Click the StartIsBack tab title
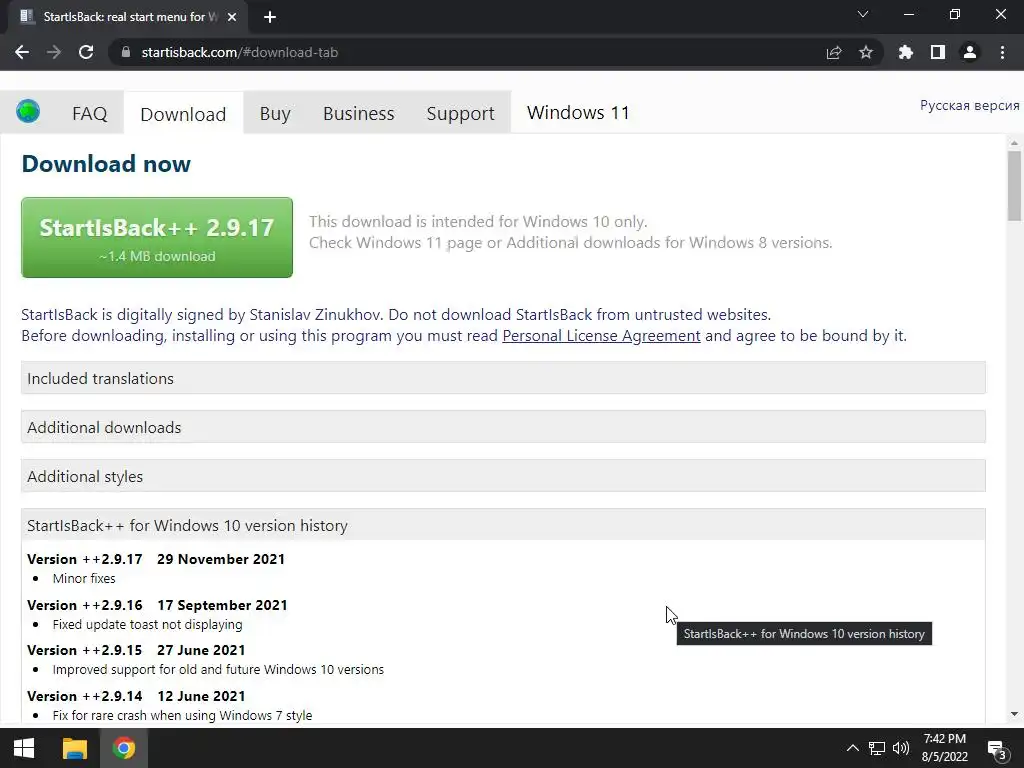 pos(130,17)
